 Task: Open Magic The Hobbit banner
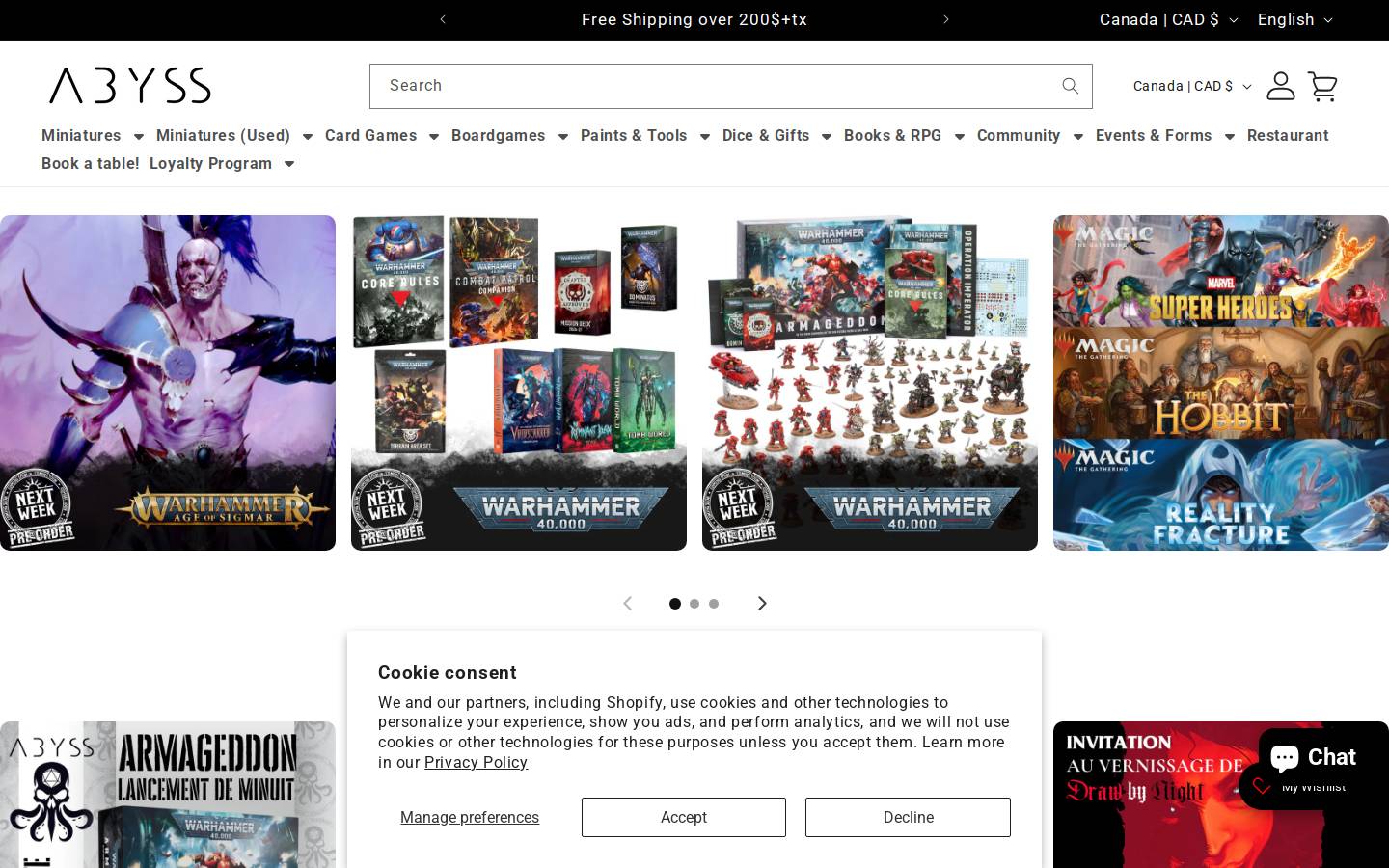pyautogui.click(x=1221, y=383)
